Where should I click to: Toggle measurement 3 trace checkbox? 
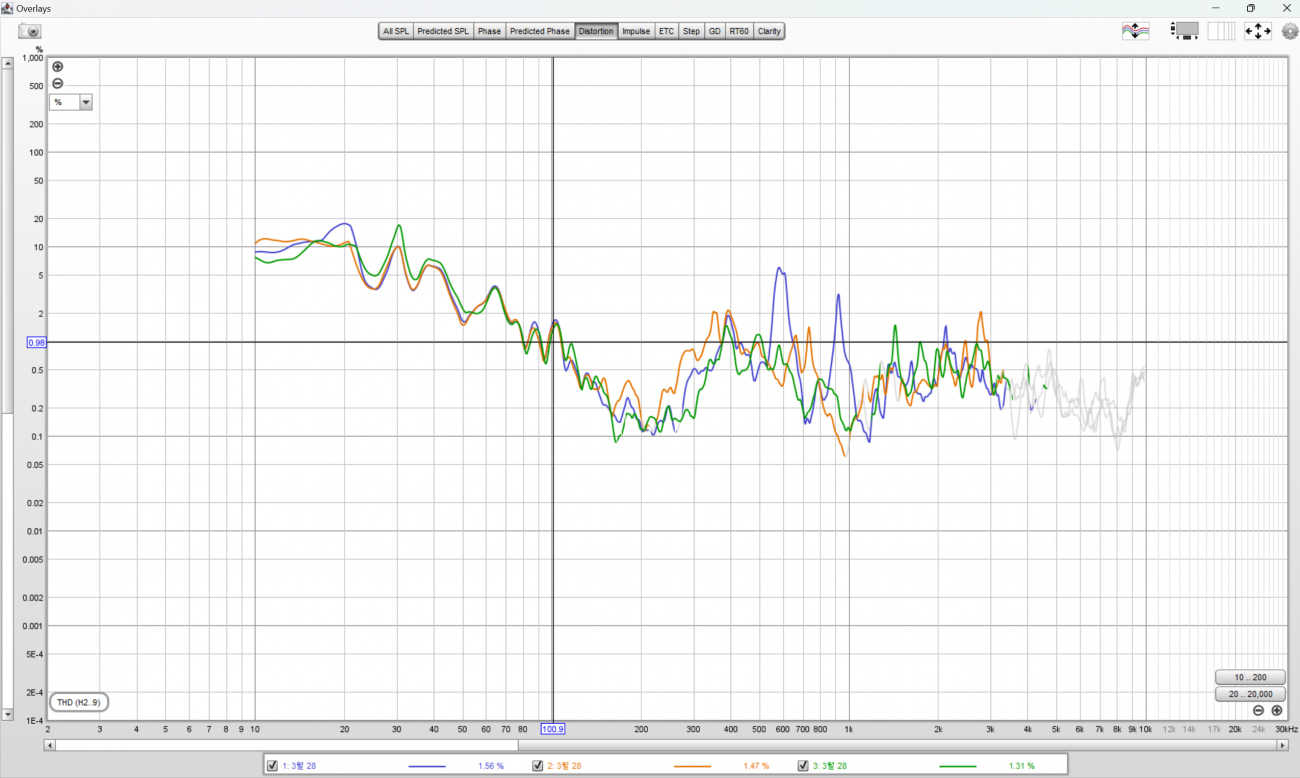803,766
